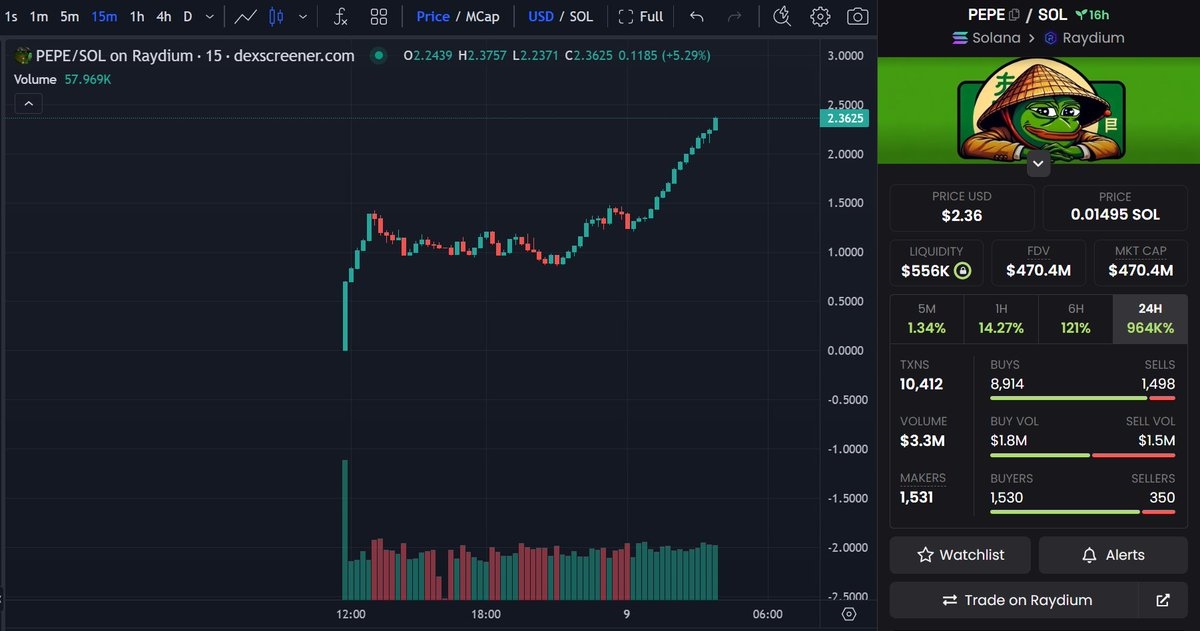Open Raydium trade in external window
This screenshot has height=631, width=1200.
[x=1163, y=600]
